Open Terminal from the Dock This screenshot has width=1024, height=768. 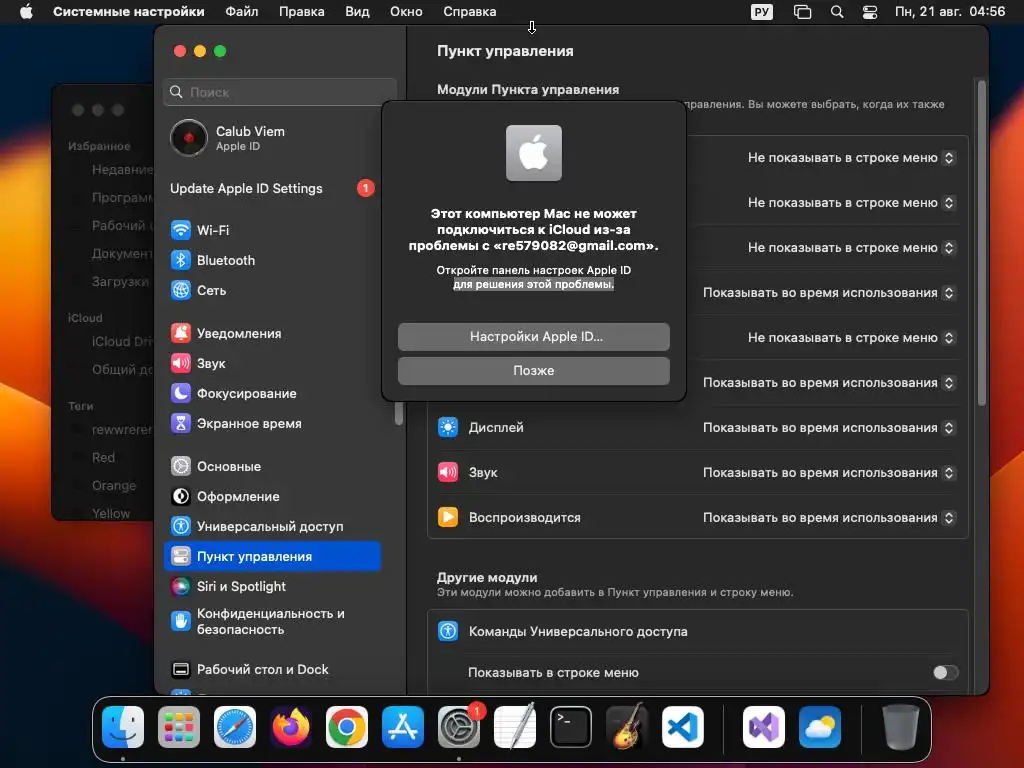click(571, 727)
